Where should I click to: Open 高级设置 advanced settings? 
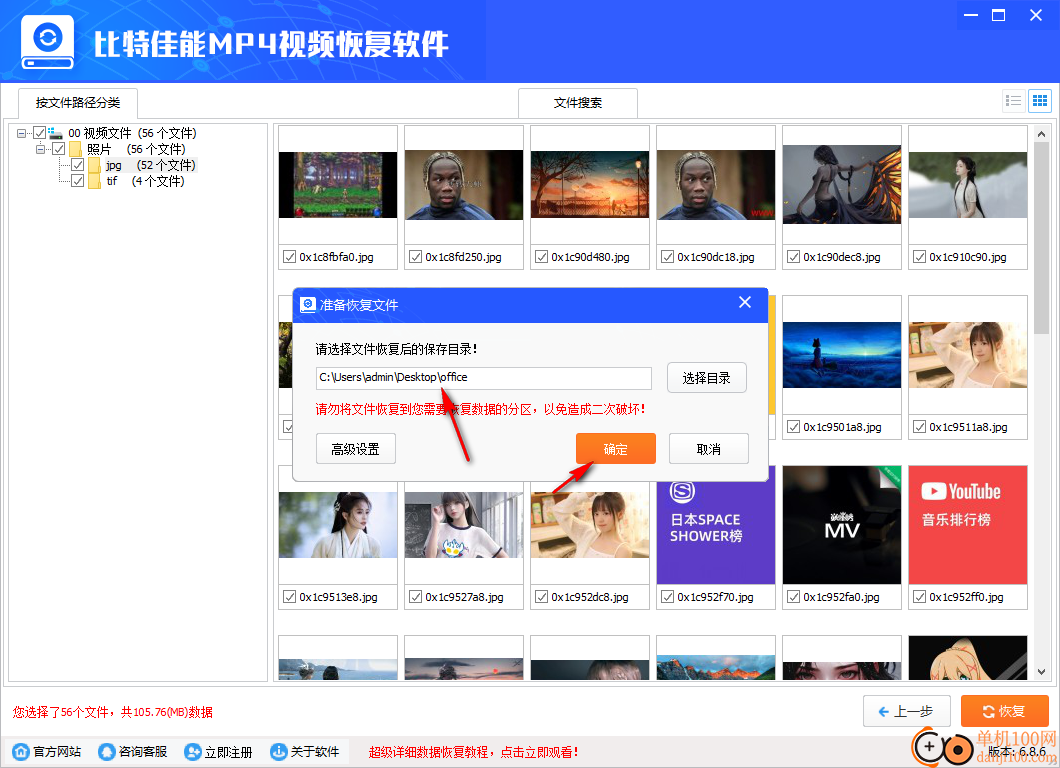pyautogui.click(x=356, y=449)
